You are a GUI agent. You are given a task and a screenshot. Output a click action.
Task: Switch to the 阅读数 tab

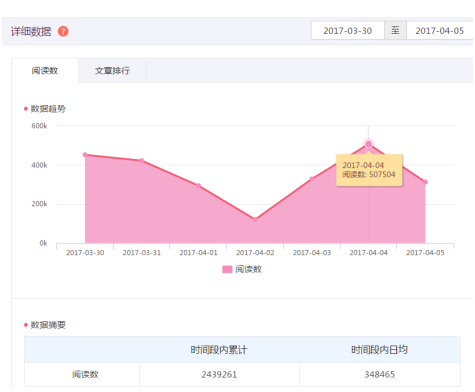point(45,71)
